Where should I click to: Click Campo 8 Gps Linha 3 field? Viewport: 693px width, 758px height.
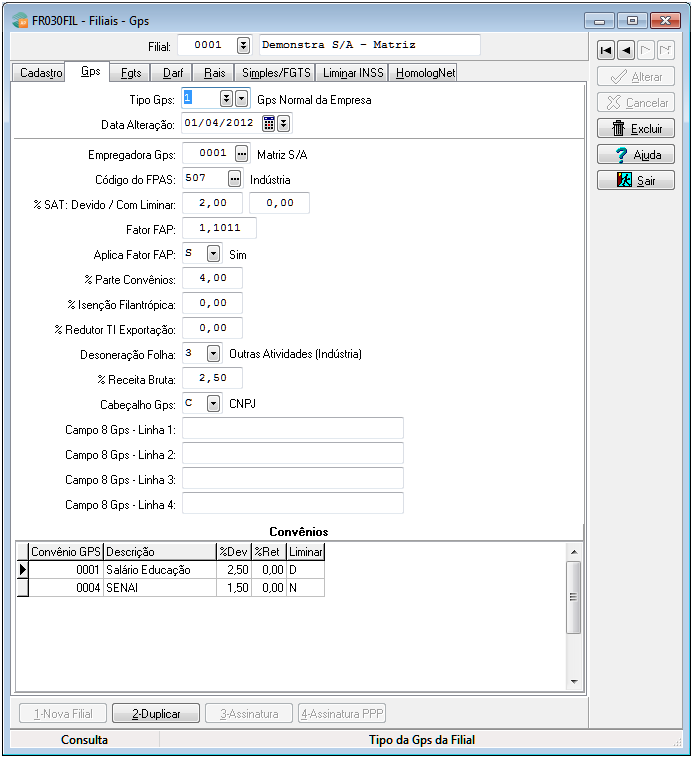pos(293,479)
